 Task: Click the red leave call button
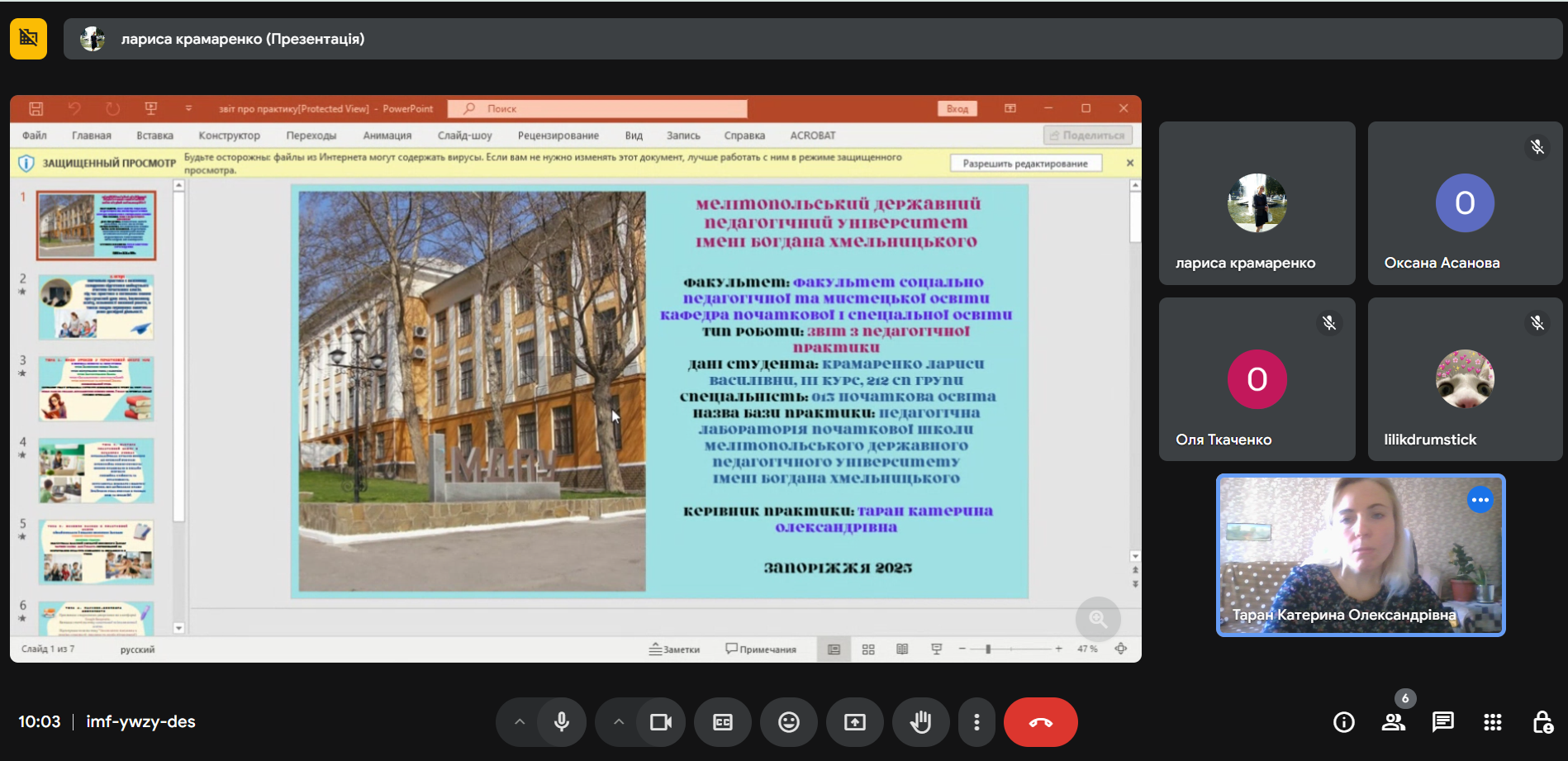point(1040,722)
